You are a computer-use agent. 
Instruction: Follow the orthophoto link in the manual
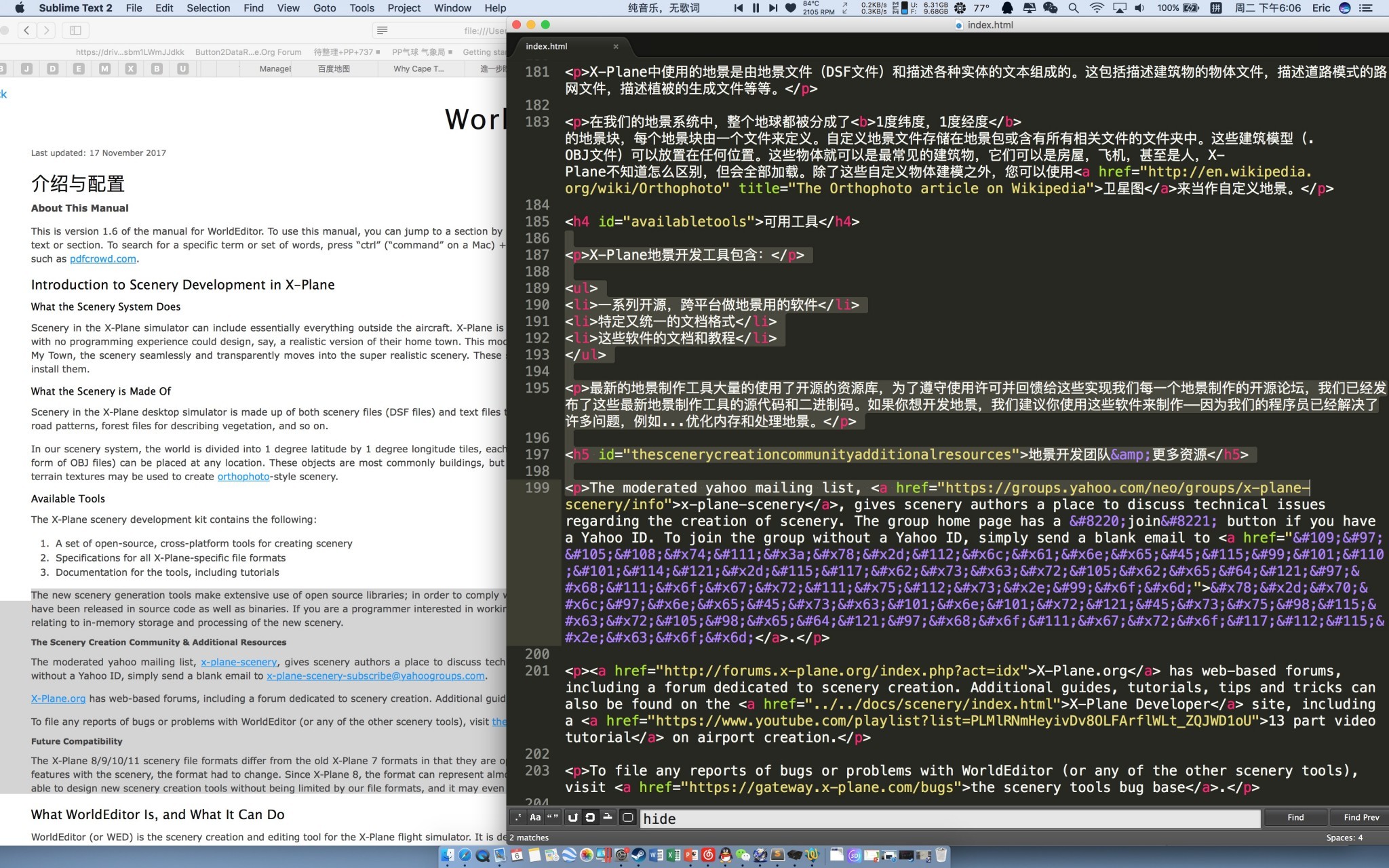(243, 476)
